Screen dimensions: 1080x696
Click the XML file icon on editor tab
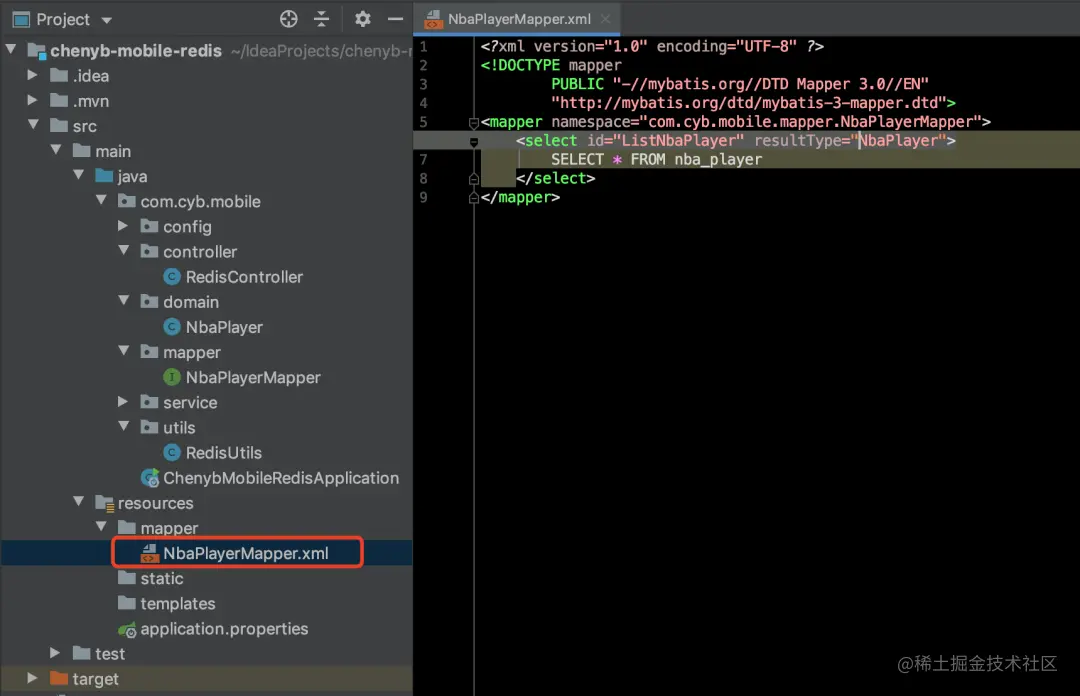click(x=433, y=19)
